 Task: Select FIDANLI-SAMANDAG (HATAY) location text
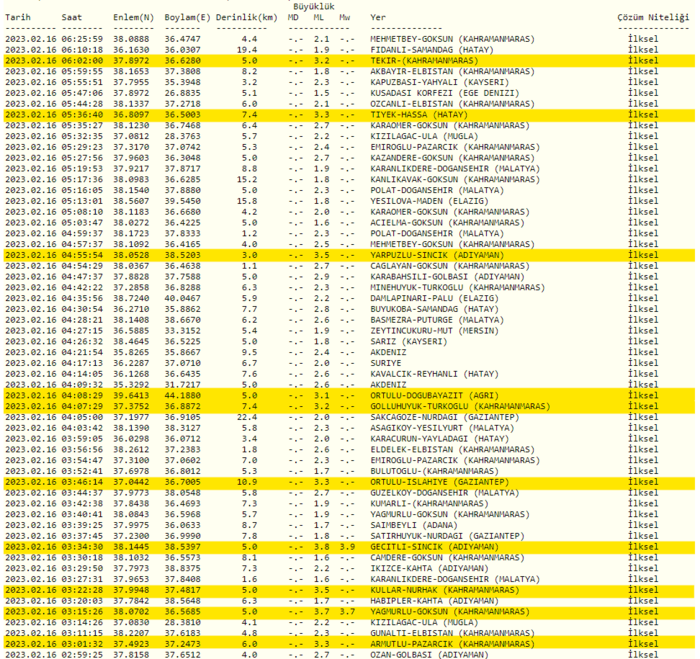click(432, 50)
